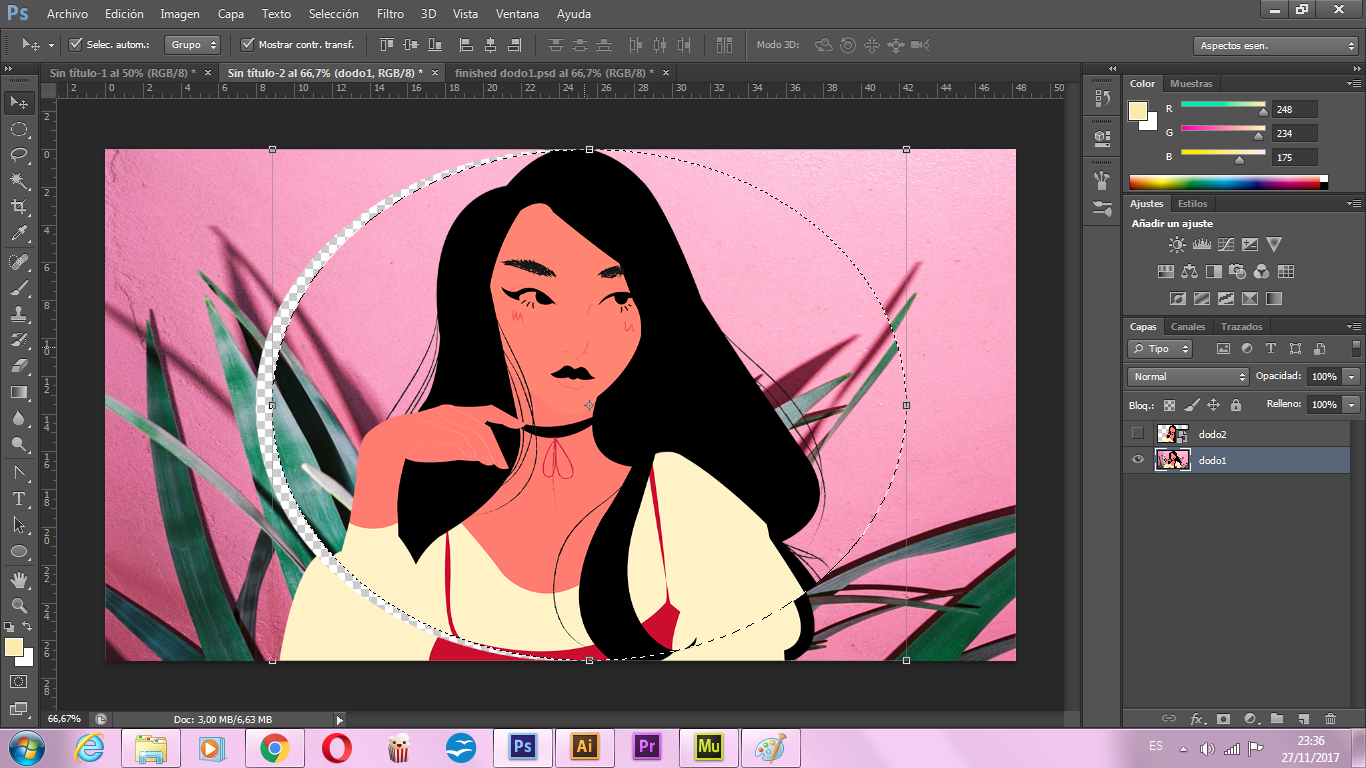
Task: Select the Move tool
Action: pos(18,102)
